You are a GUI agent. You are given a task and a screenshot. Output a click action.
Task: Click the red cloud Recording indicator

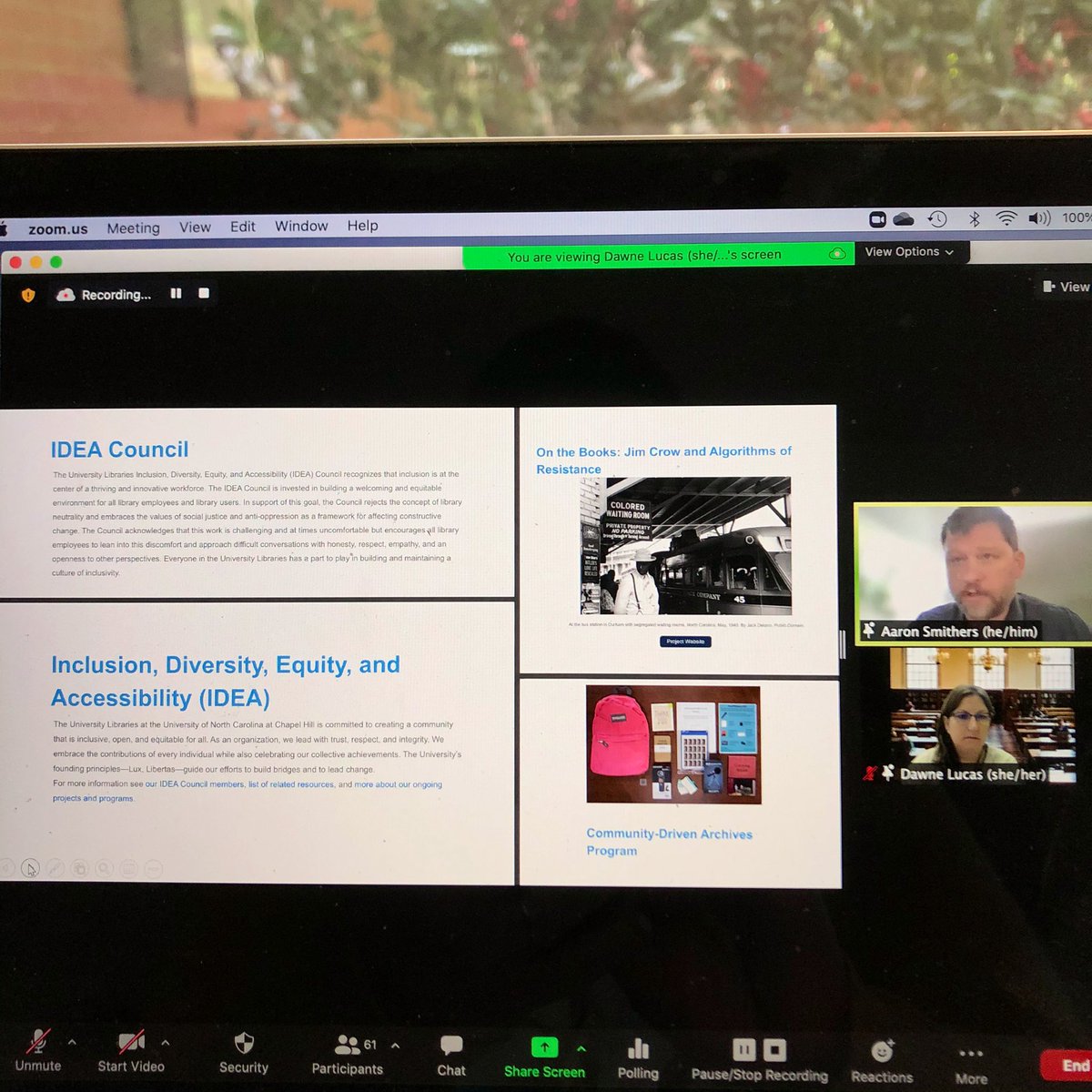coord(66,295)
